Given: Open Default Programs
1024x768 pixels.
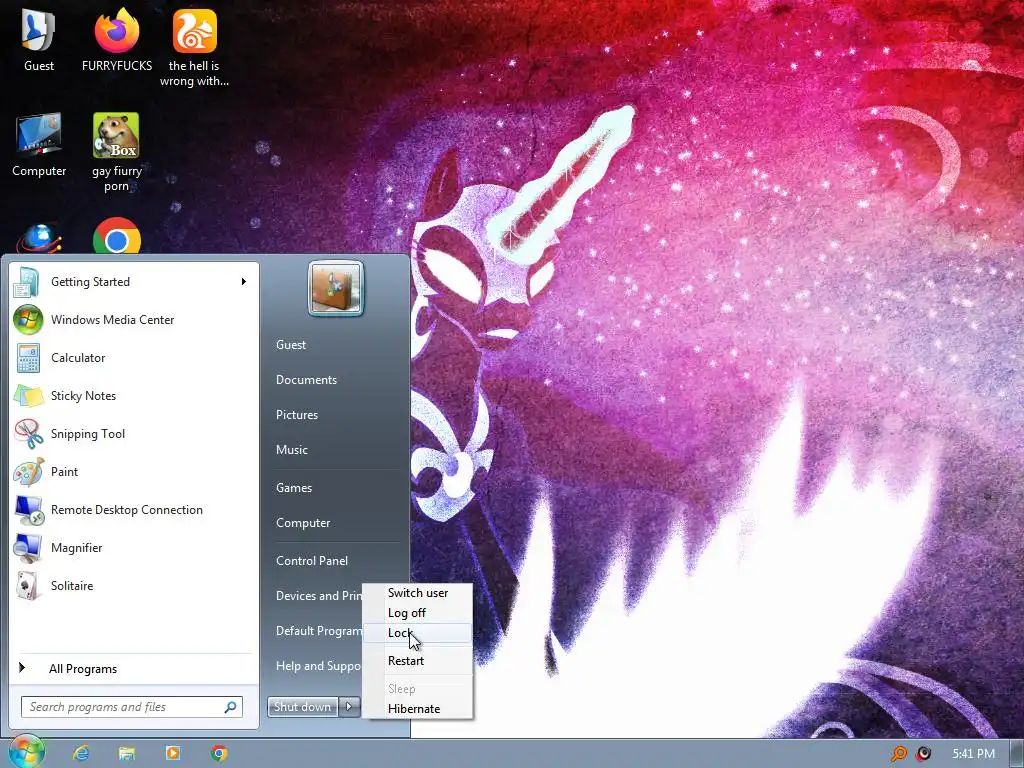Looking at the screenshot, I should 318,631.
